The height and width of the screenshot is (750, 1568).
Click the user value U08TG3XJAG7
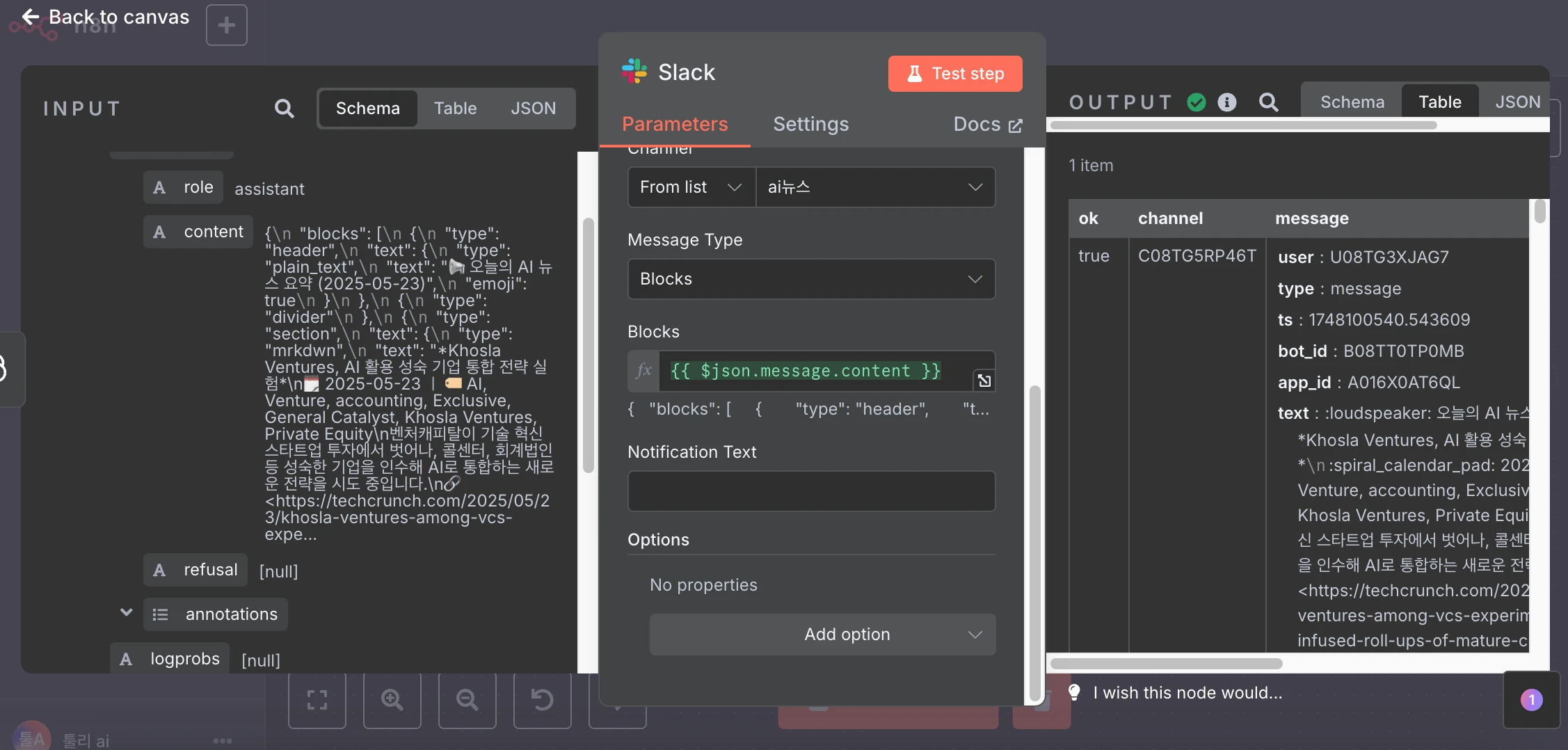pos(1389,257)
